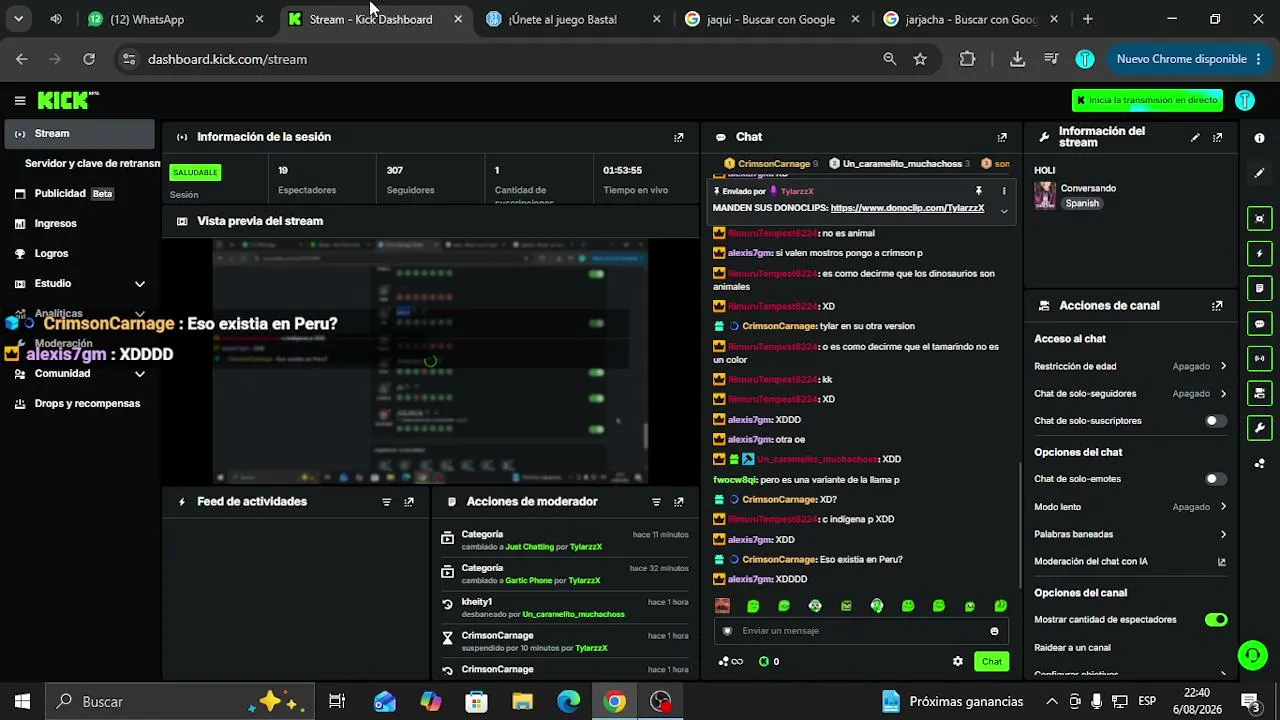Click the Enviar un mensaje input field
1280x720 pixels.
[861, 631]
